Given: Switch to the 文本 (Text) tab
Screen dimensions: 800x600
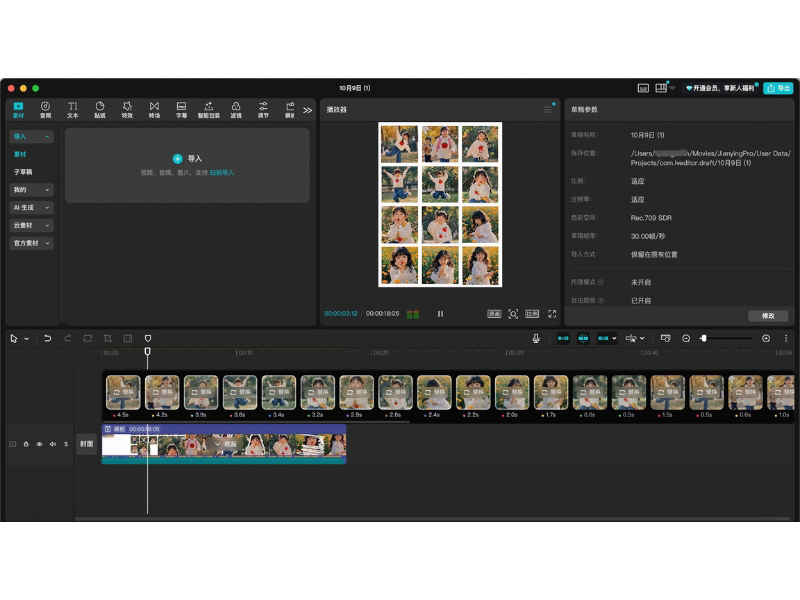Looking at the screenshot, I should (x=72, y=109).
